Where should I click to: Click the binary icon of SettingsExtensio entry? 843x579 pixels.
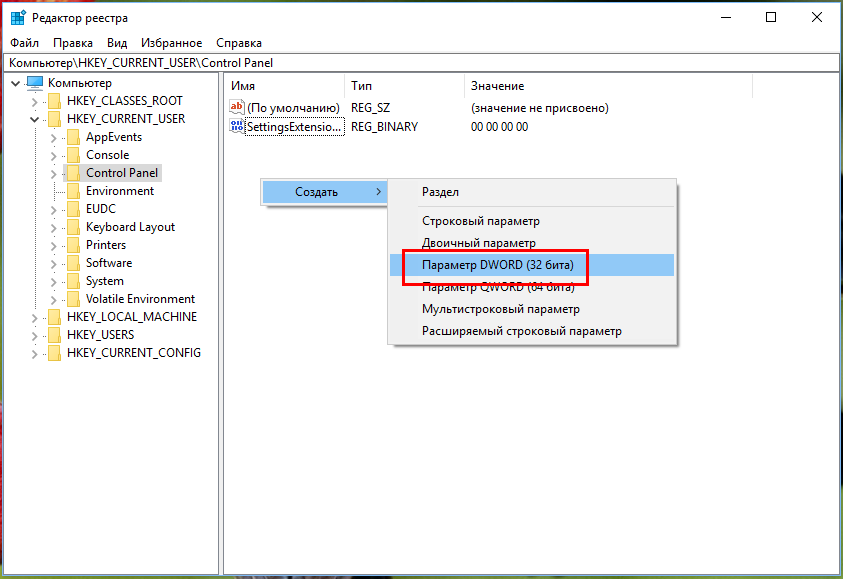click(x=237, y=127)
